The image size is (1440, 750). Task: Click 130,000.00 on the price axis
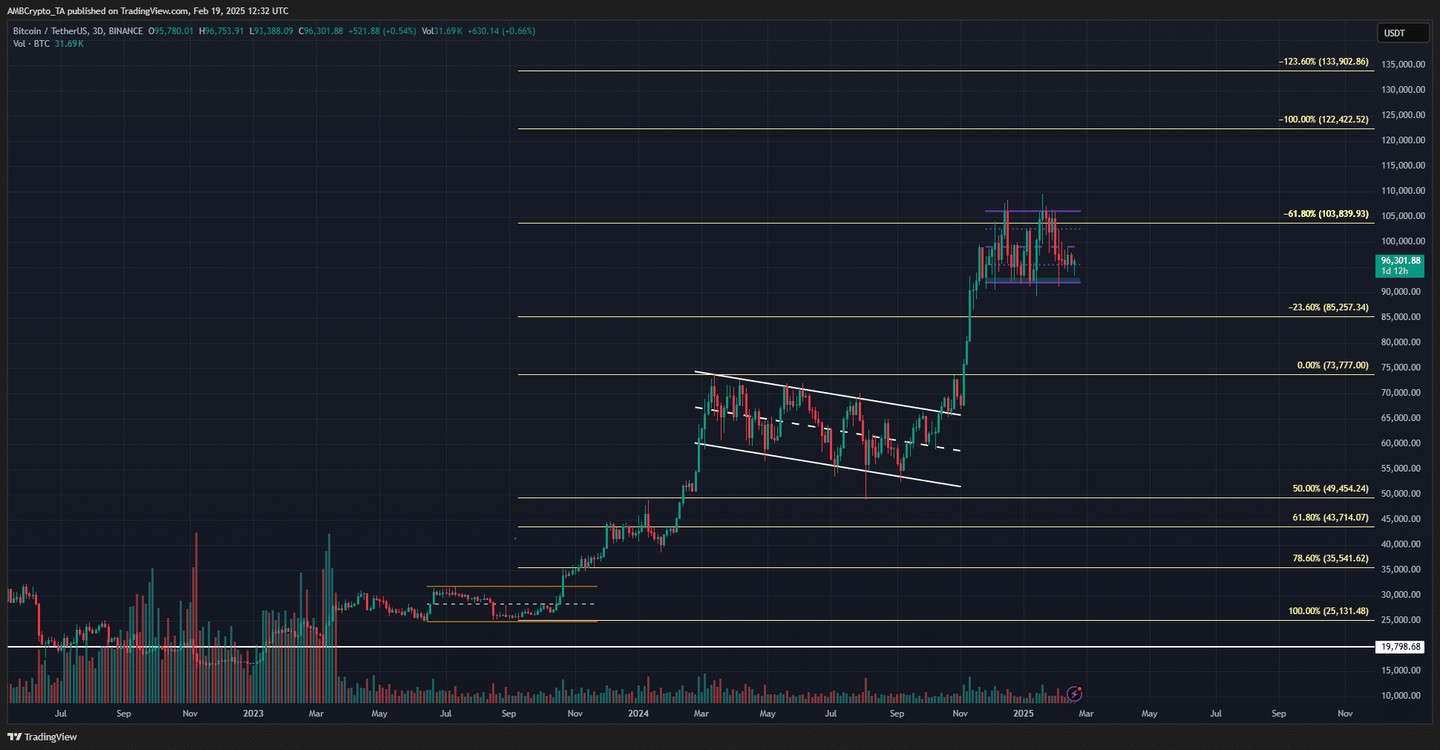coord(1403,90)
